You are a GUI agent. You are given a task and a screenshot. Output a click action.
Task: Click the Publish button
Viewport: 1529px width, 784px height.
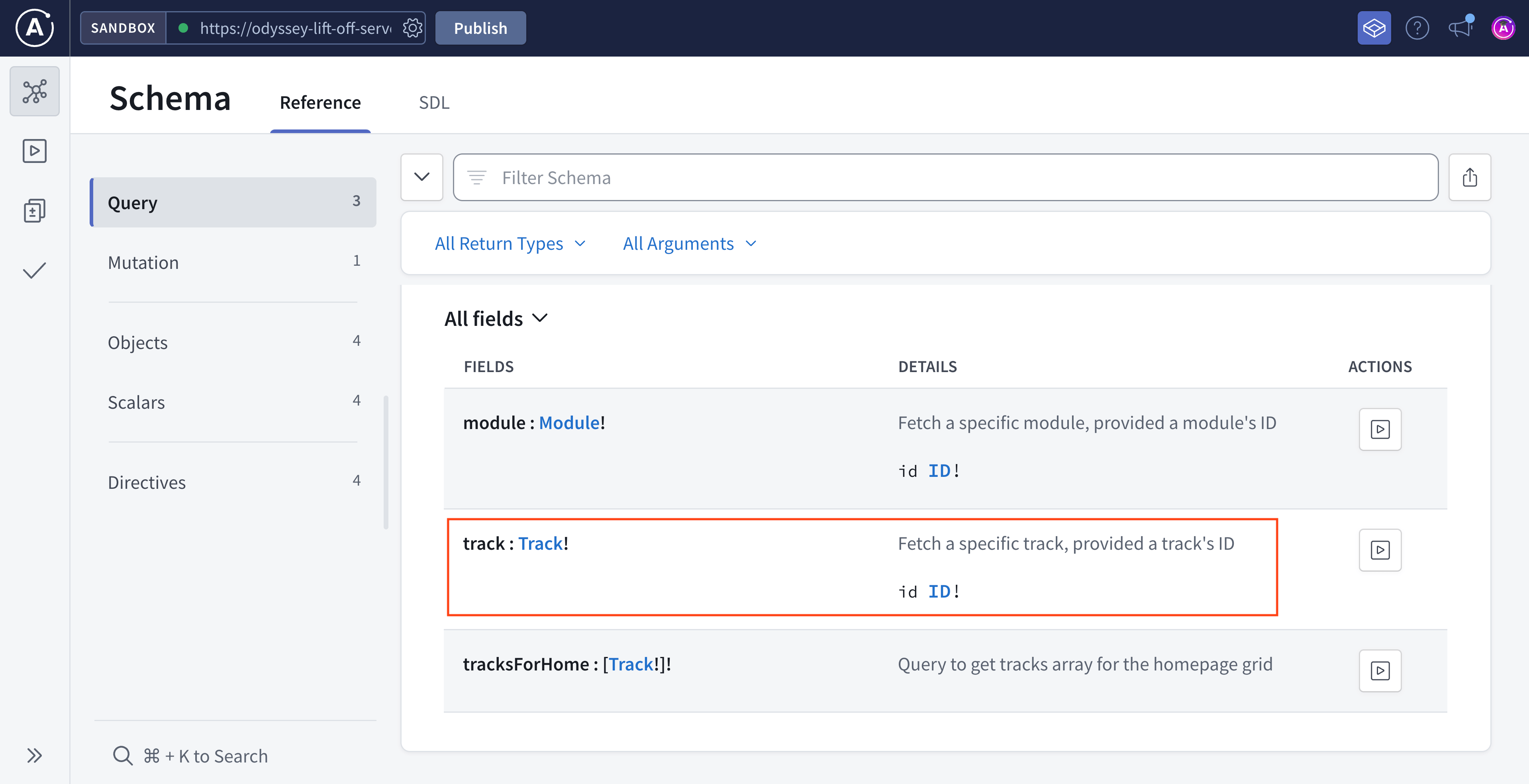click(x=480, y=27)
